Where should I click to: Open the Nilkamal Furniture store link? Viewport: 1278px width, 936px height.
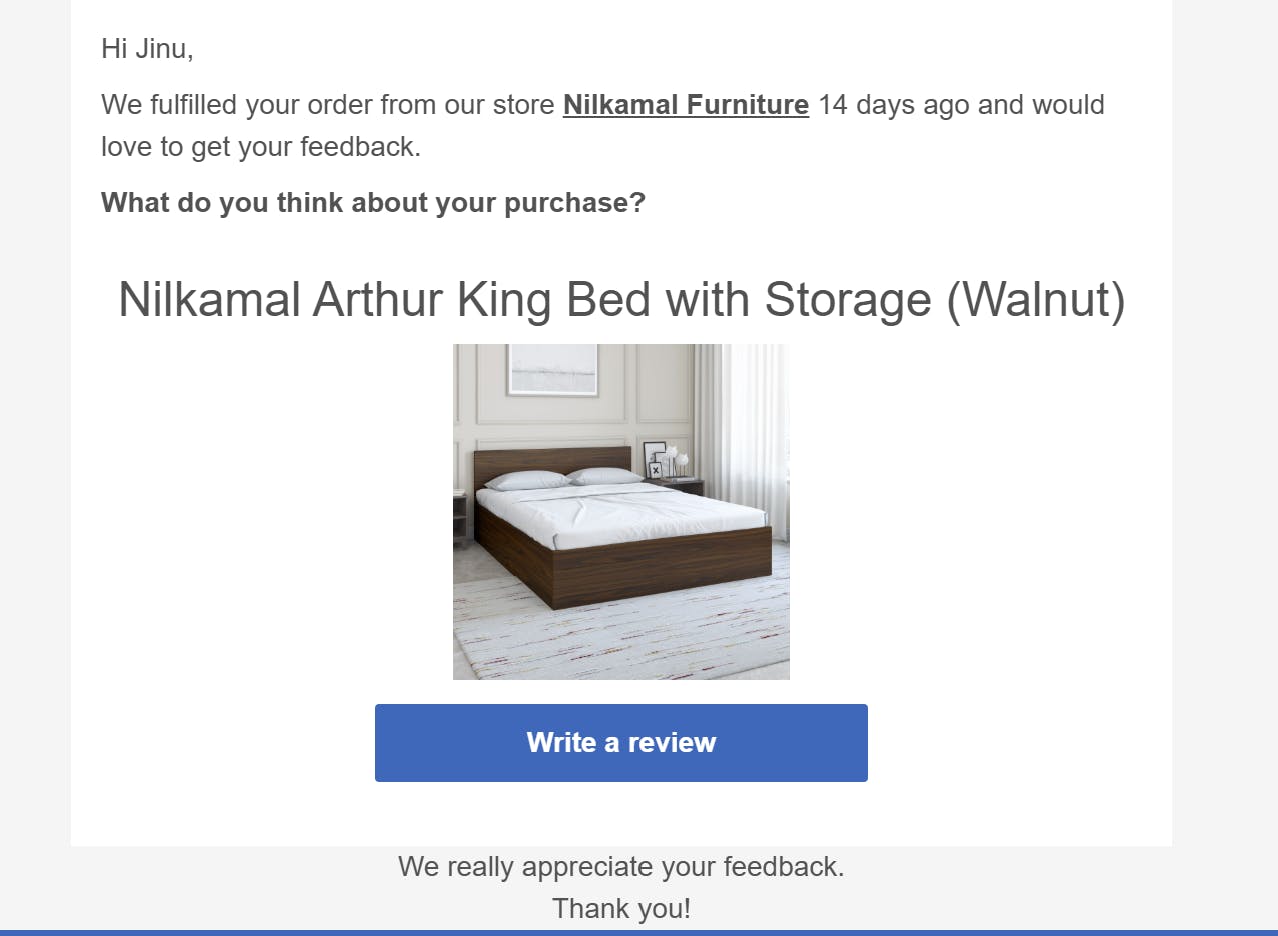(685, 105)
